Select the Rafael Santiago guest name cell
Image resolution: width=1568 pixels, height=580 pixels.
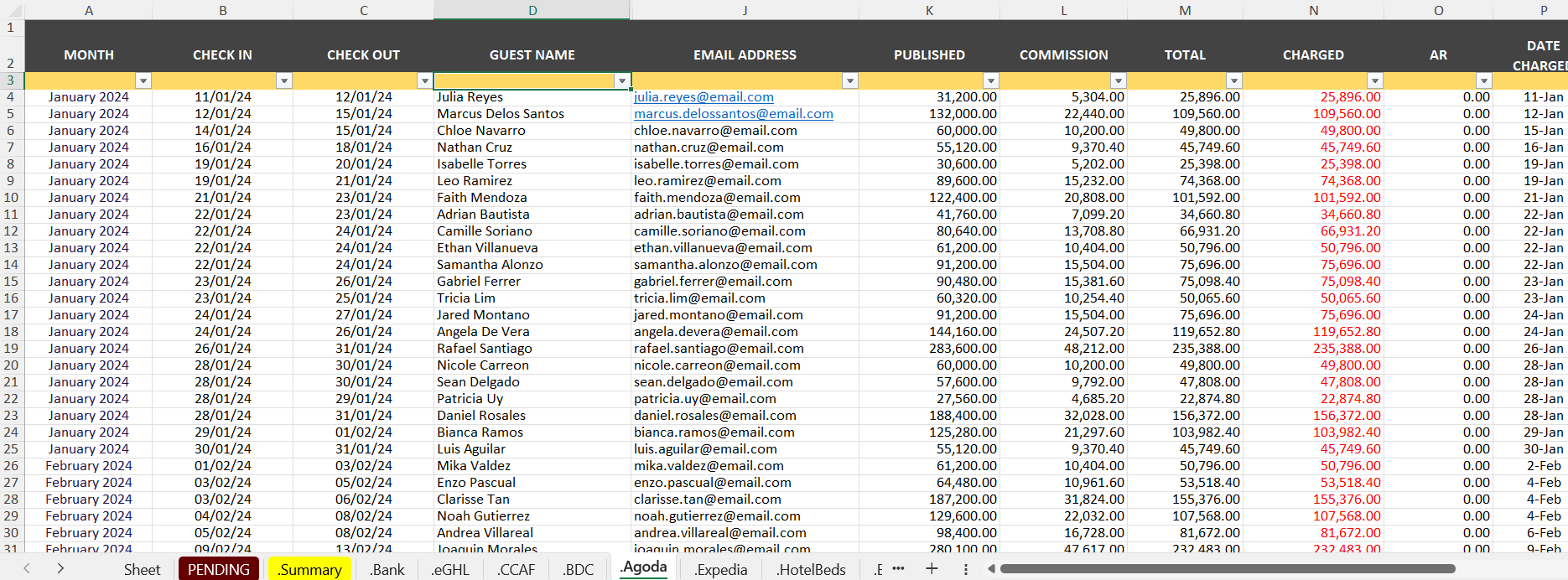pos(484,349)
